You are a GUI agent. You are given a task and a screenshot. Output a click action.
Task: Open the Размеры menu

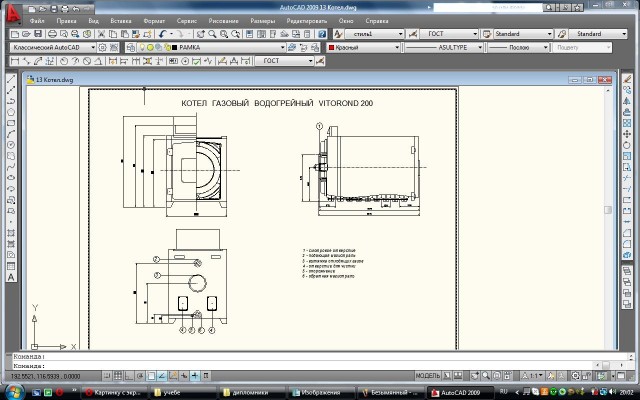click(262, 21)
